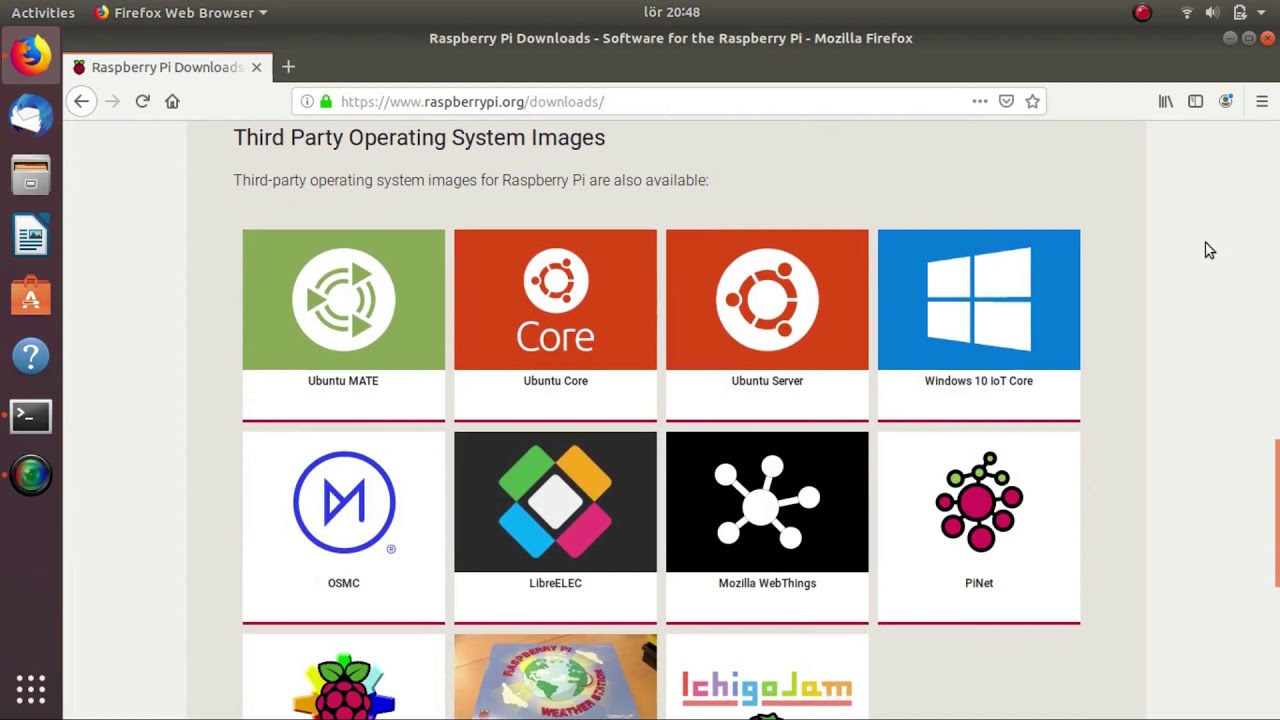Click the page vertical scrollbar thumb
This screenshot has width=1280, height=720.
click(1276, 513)
